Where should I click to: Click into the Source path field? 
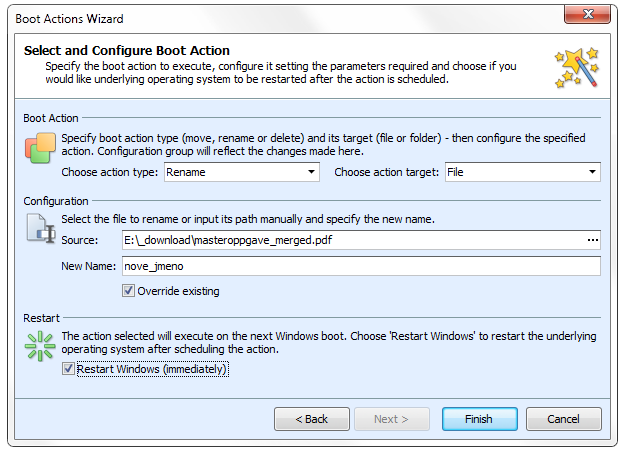[353, 240]
